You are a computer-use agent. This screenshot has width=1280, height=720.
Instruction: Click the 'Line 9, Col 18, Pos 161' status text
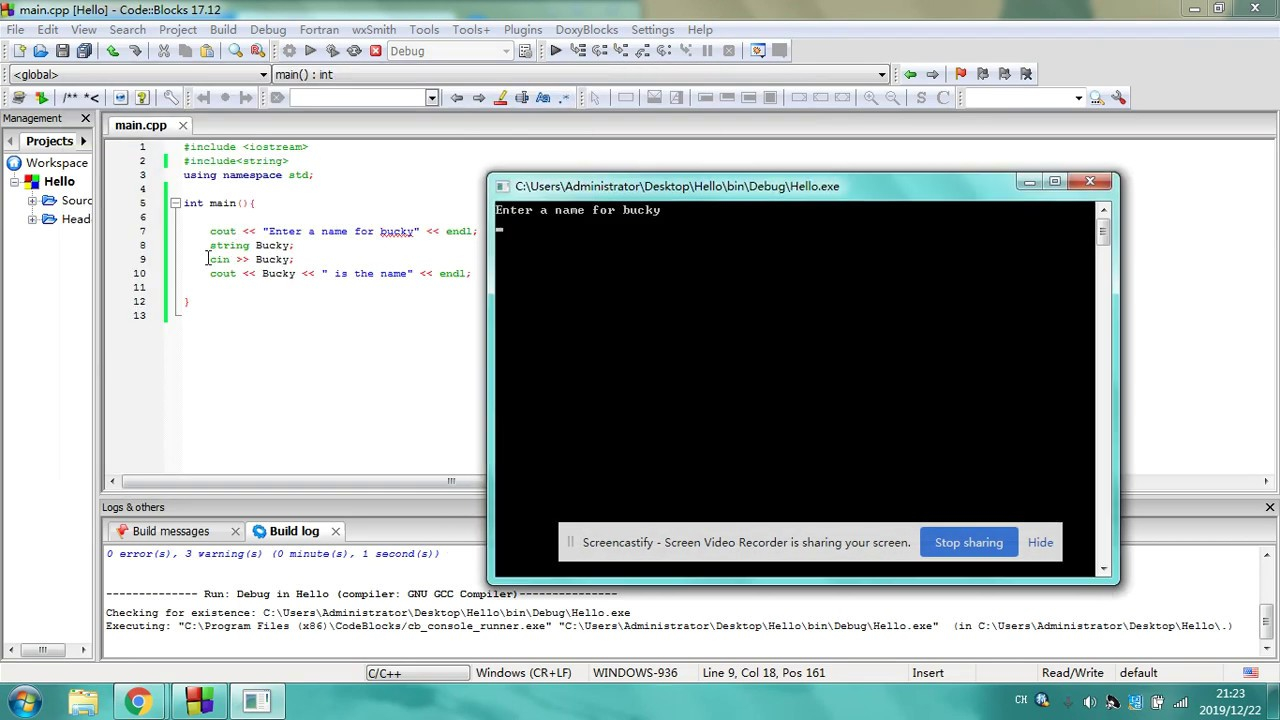pos(764,673)
